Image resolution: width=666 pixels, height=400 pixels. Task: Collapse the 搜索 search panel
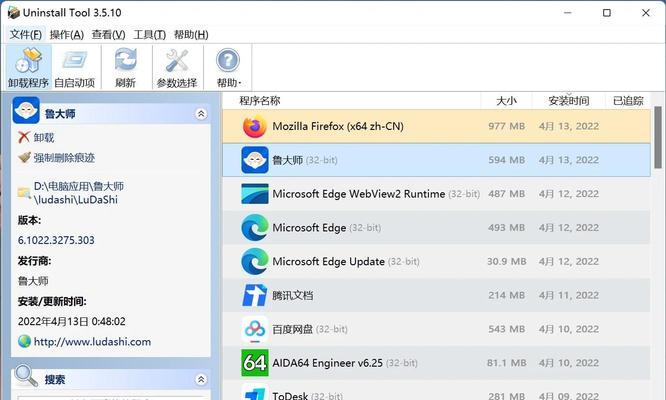point(201,379)
